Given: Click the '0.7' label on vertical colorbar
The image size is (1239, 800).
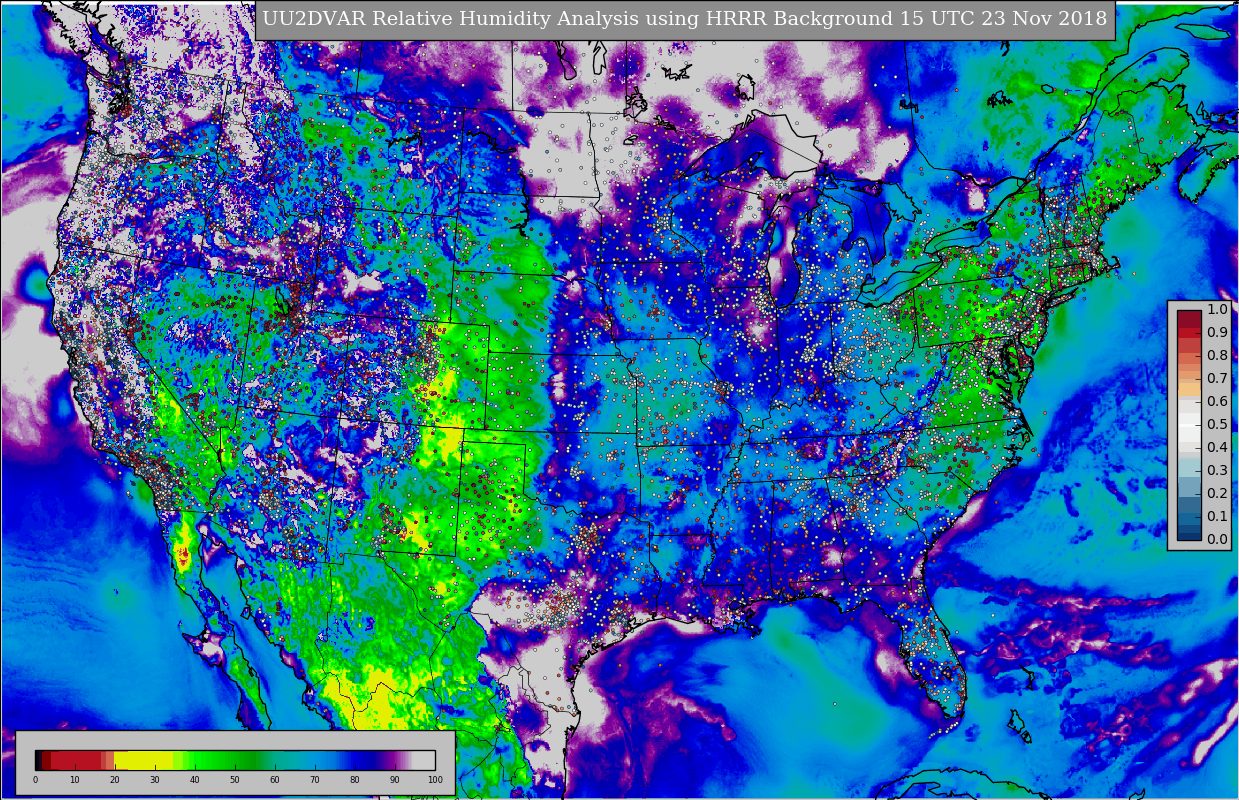Looking at the screenshot, I should coord(1217,379).
